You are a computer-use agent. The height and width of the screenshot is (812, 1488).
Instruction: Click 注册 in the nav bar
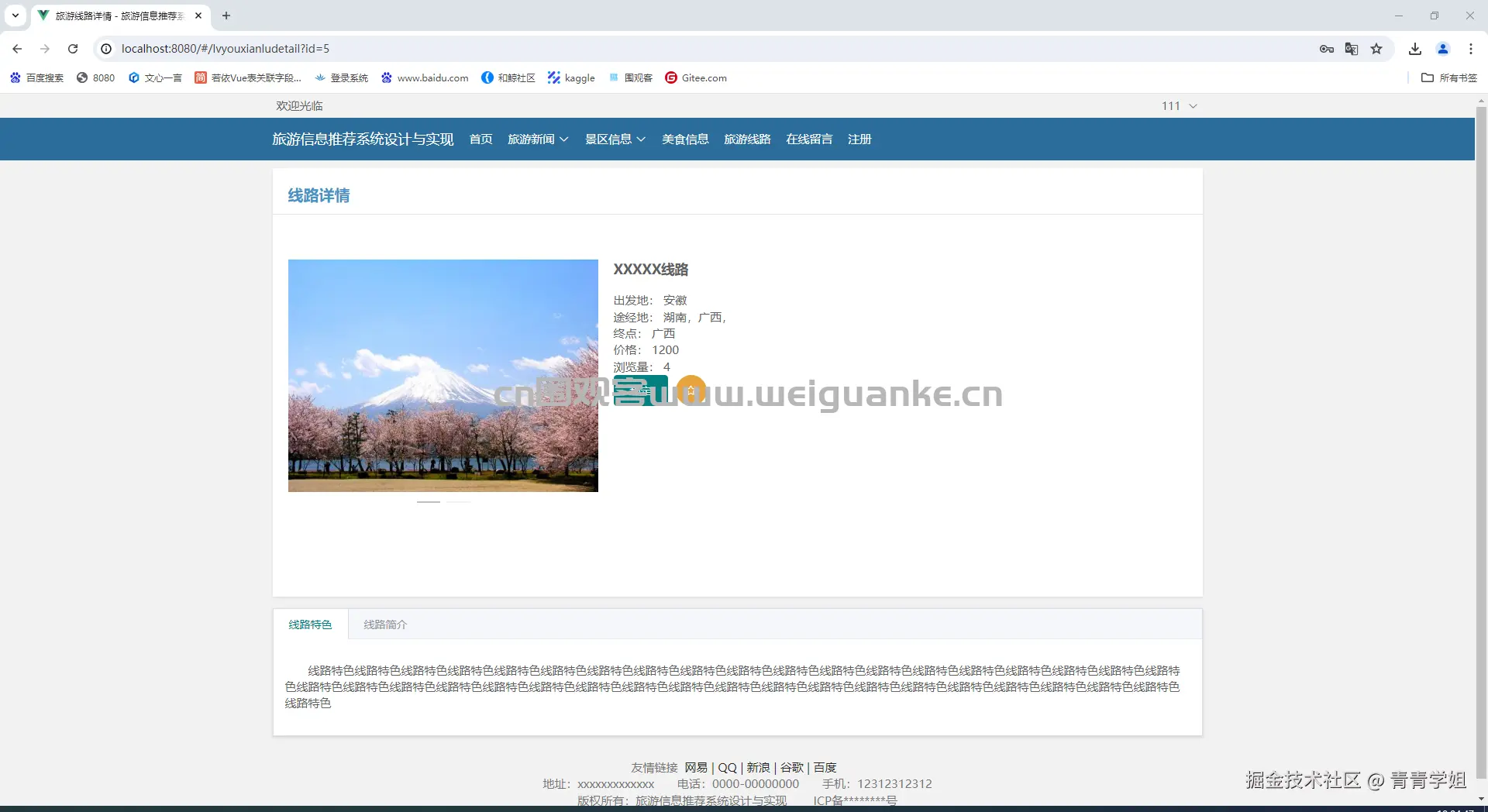[x=859, y=139]
